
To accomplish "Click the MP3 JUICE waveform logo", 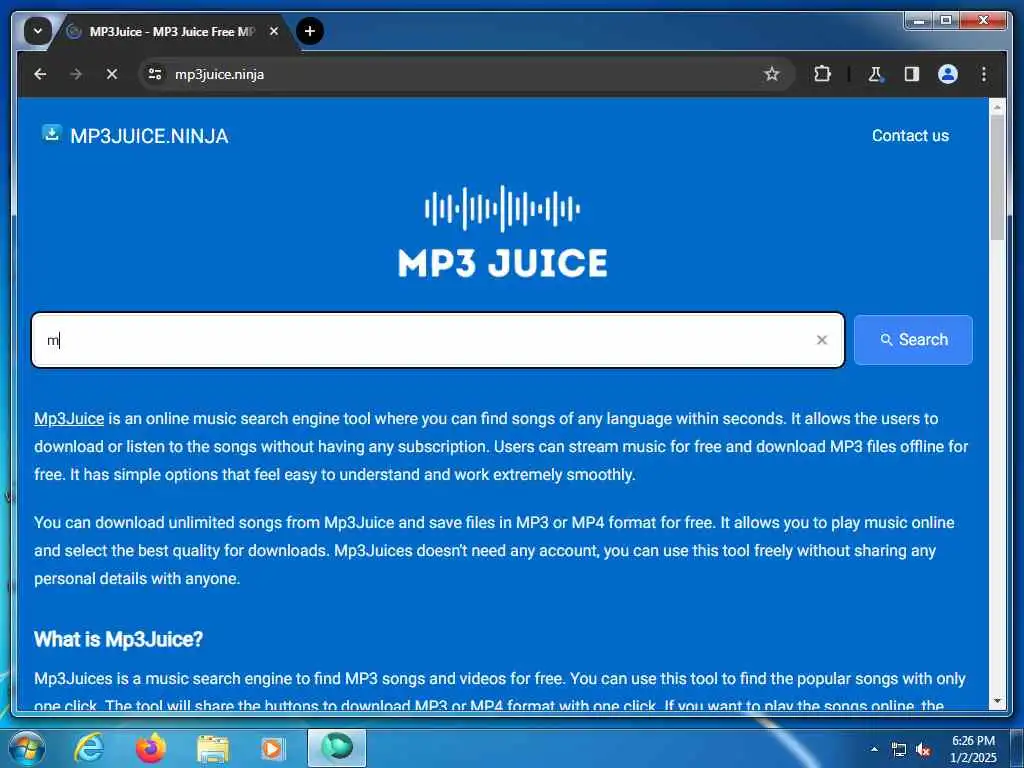I will click(502, 232).
